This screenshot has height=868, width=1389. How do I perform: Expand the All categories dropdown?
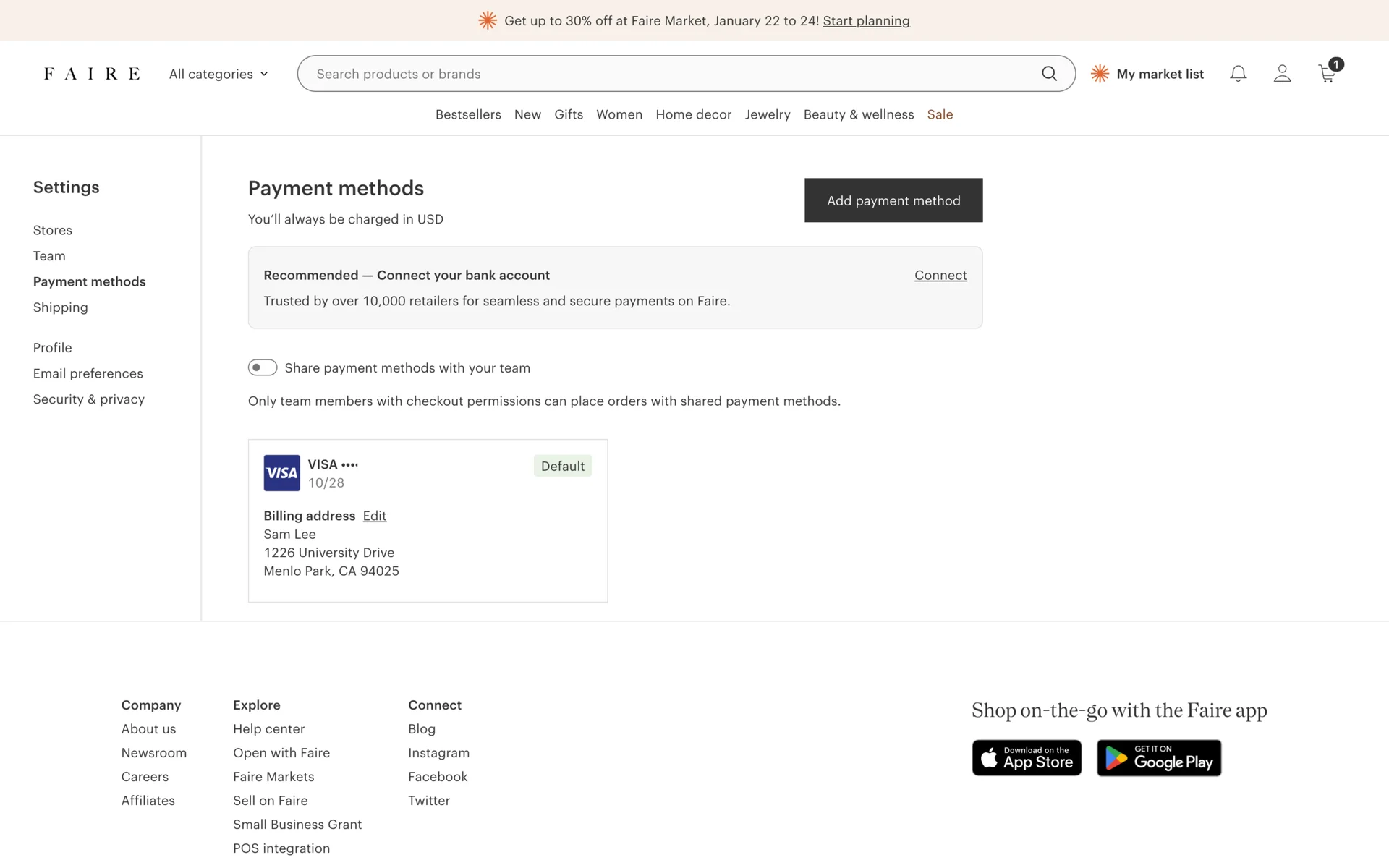tap(218, 74)
